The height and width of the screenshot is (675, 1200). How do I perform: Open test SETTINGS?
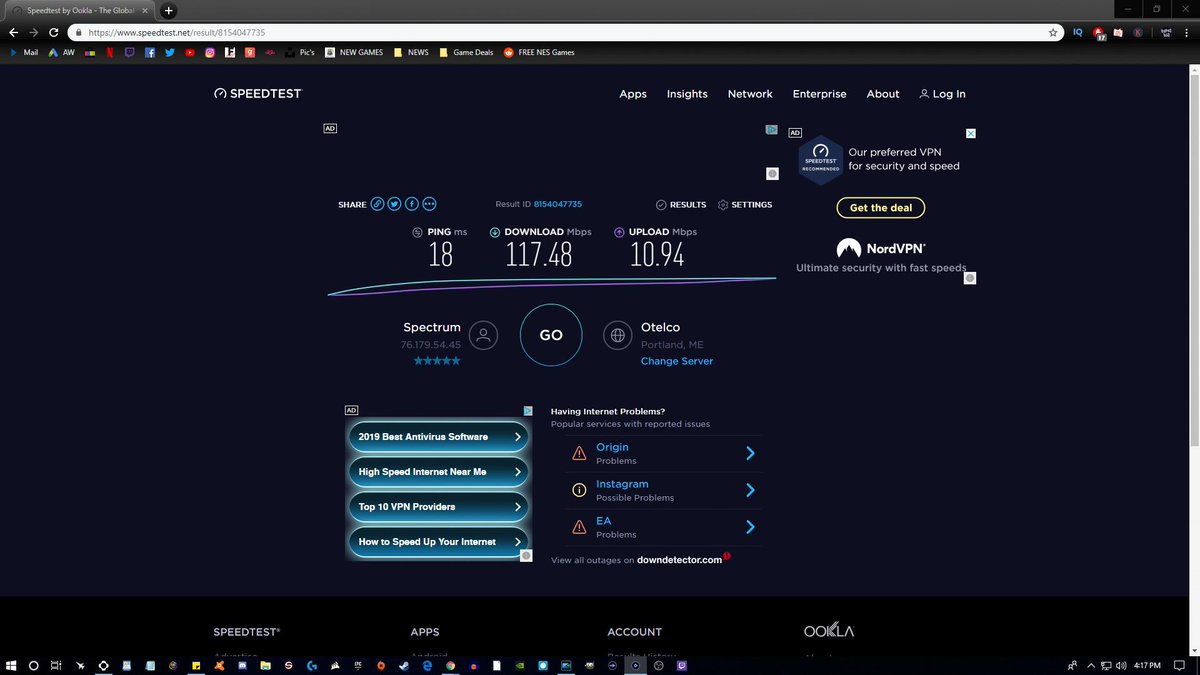tap(745, 205)
